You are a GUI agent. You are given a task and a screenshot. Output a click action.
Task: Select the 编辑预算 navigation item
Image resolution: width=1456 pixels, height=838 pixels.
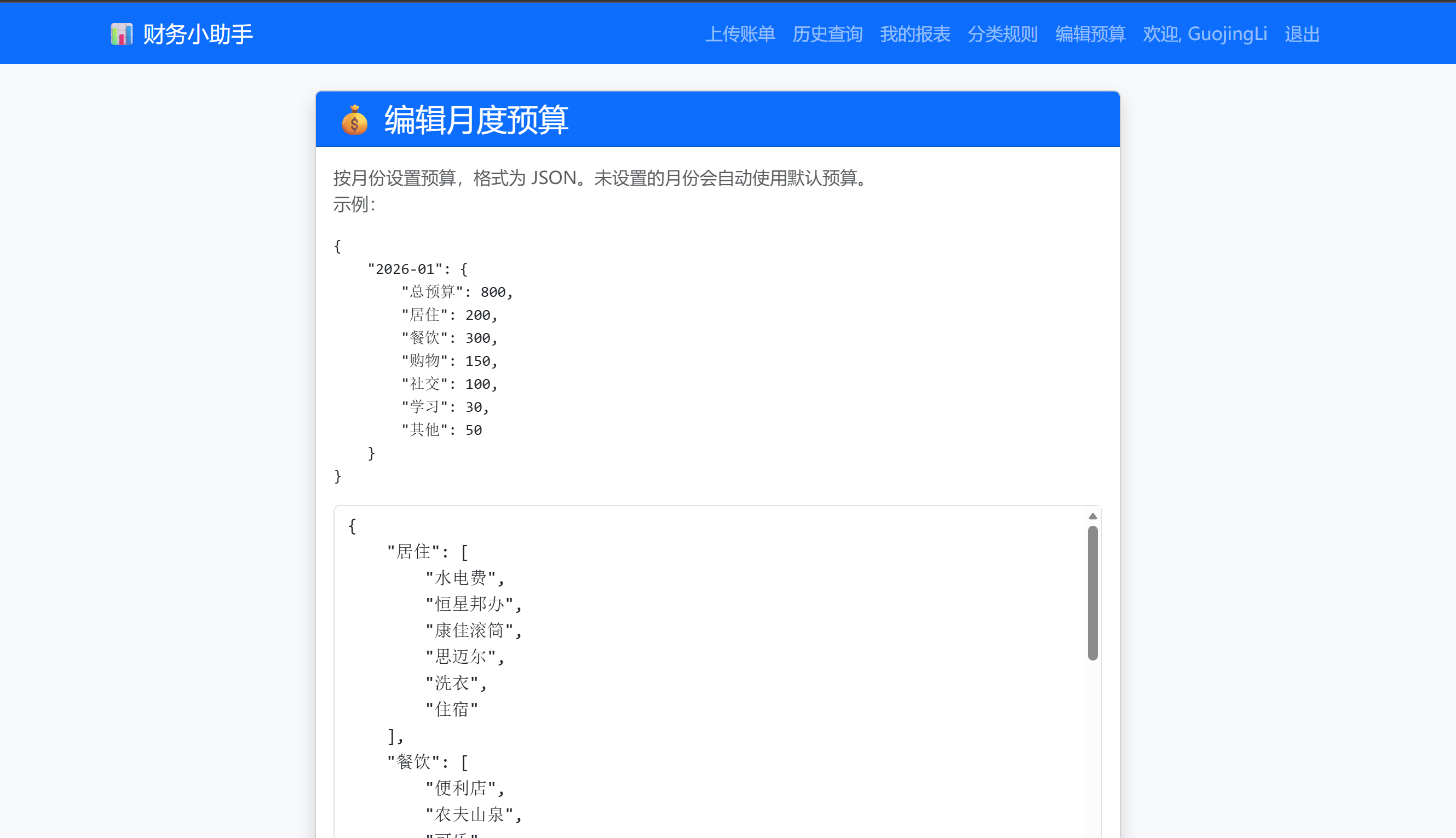point(1090,34)
